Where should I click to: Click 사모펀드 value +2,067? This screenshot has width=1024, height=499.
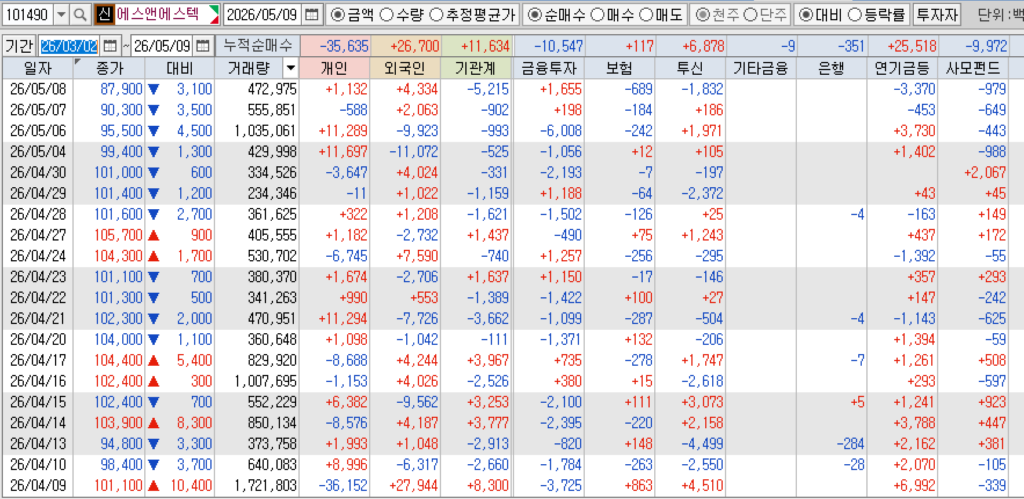coord(986,172)
